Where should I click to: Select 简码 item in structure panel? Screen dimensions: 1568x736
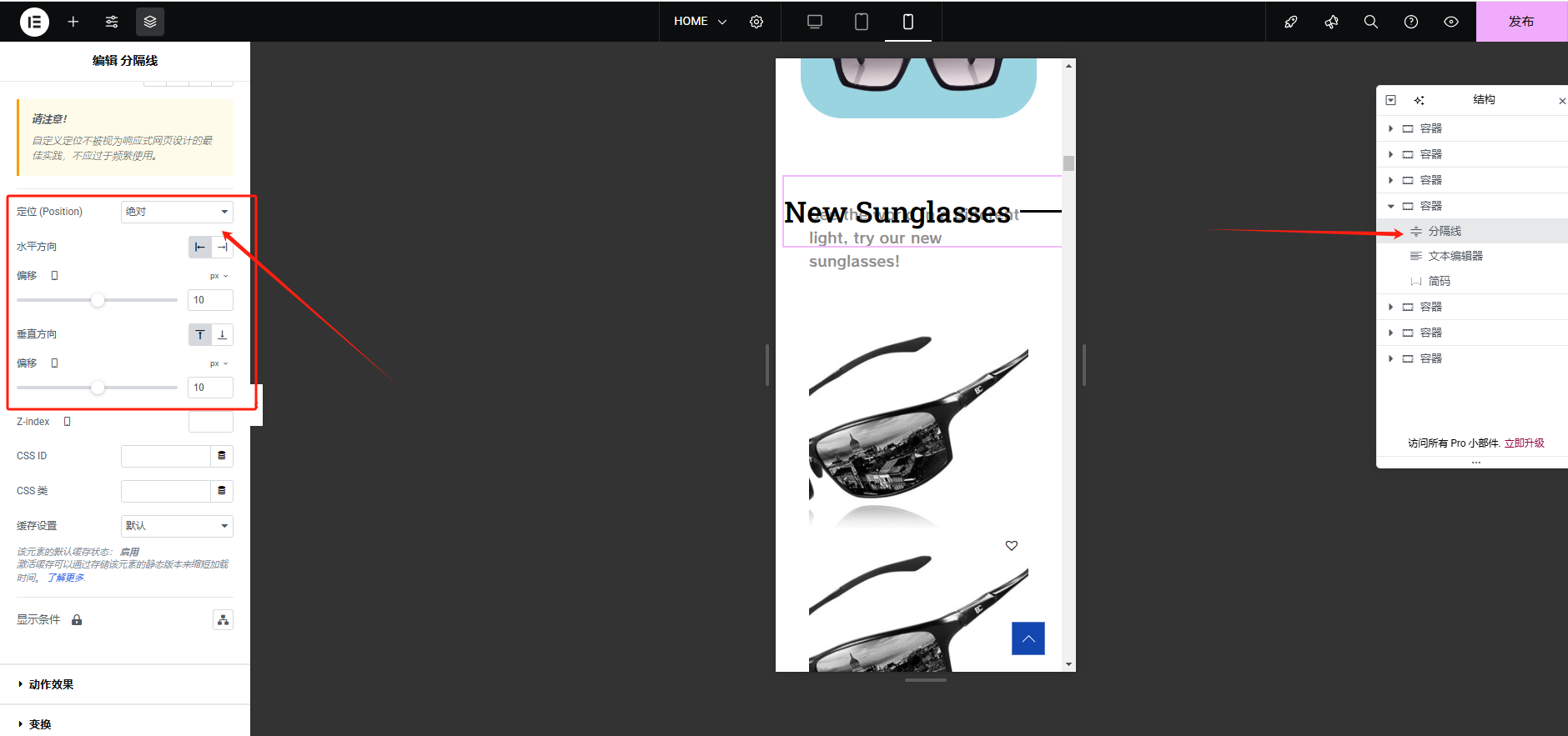[1439, 281]
